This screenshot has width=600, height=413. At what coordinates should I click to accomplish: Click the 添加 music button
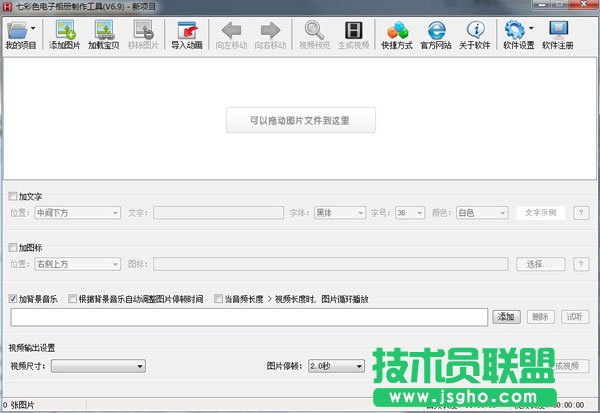[x=505, y=317]
